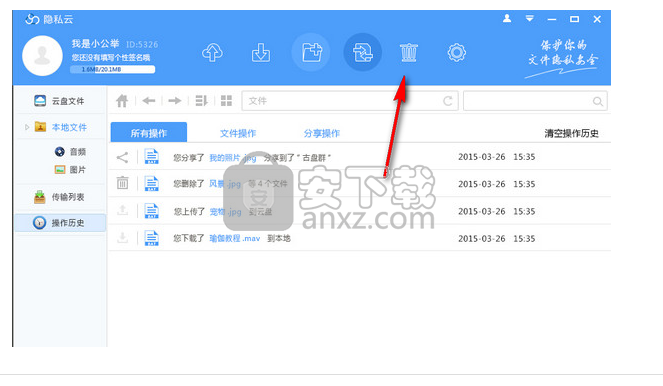This screenshot has width=663, height=386.
Task: Click username 我是小公举
Action: (x=95, y=44)
